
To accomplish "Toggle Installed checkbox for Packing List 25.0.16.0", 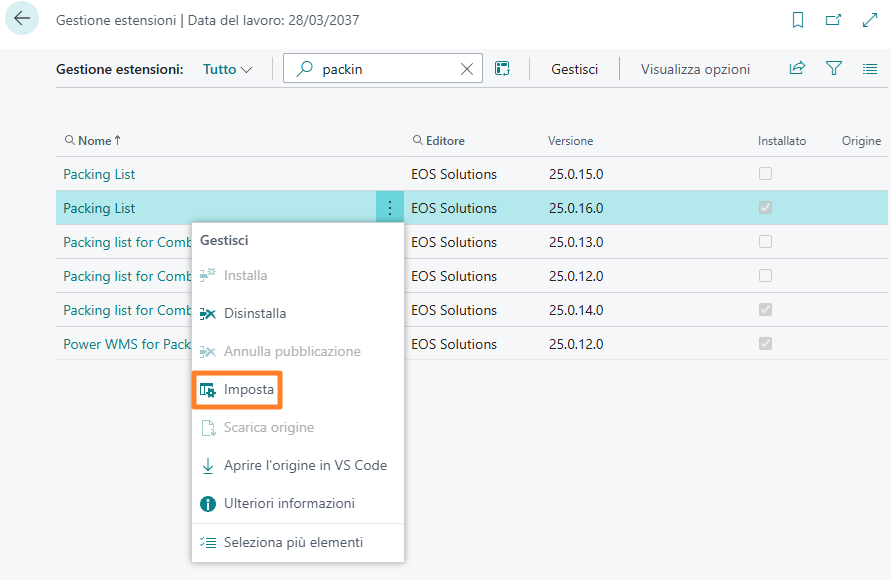I will [x=765, y=208].
